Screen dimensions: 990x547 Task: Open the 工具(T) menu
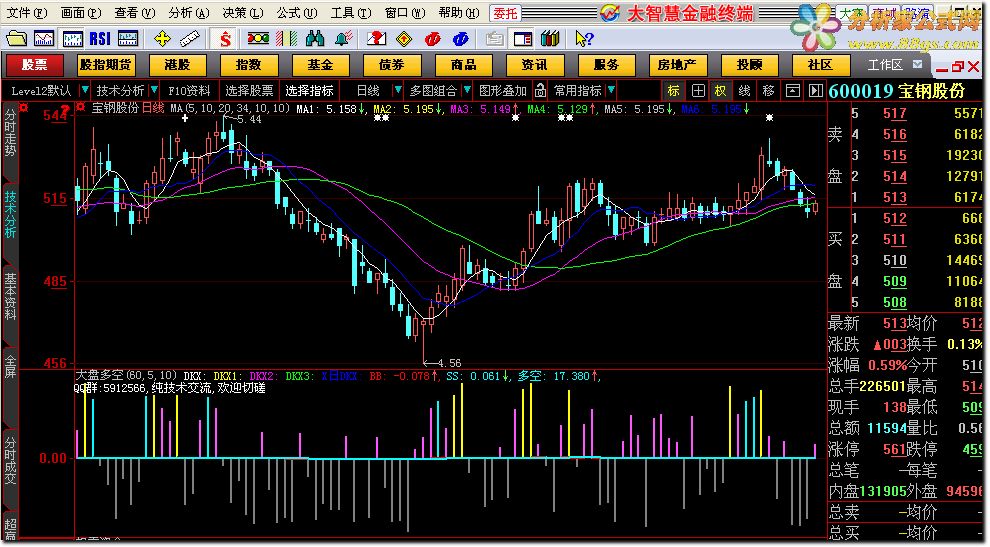click(x=351, y=13)
